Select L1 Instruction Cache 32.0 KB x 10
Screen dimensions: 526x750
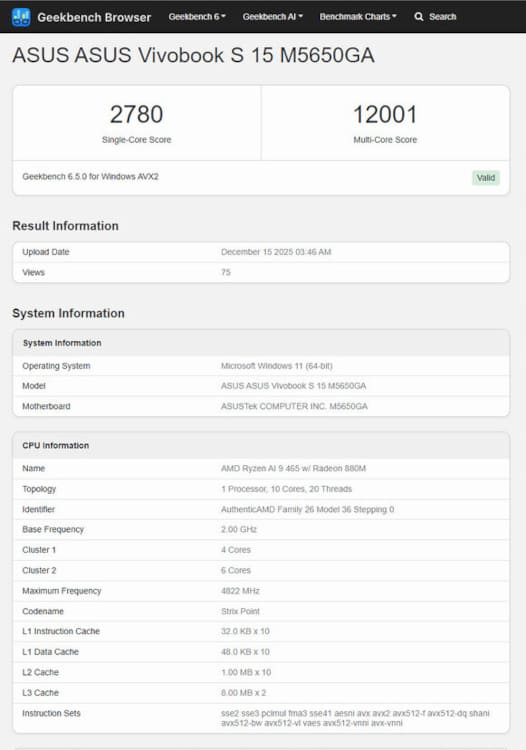point(245,631)
